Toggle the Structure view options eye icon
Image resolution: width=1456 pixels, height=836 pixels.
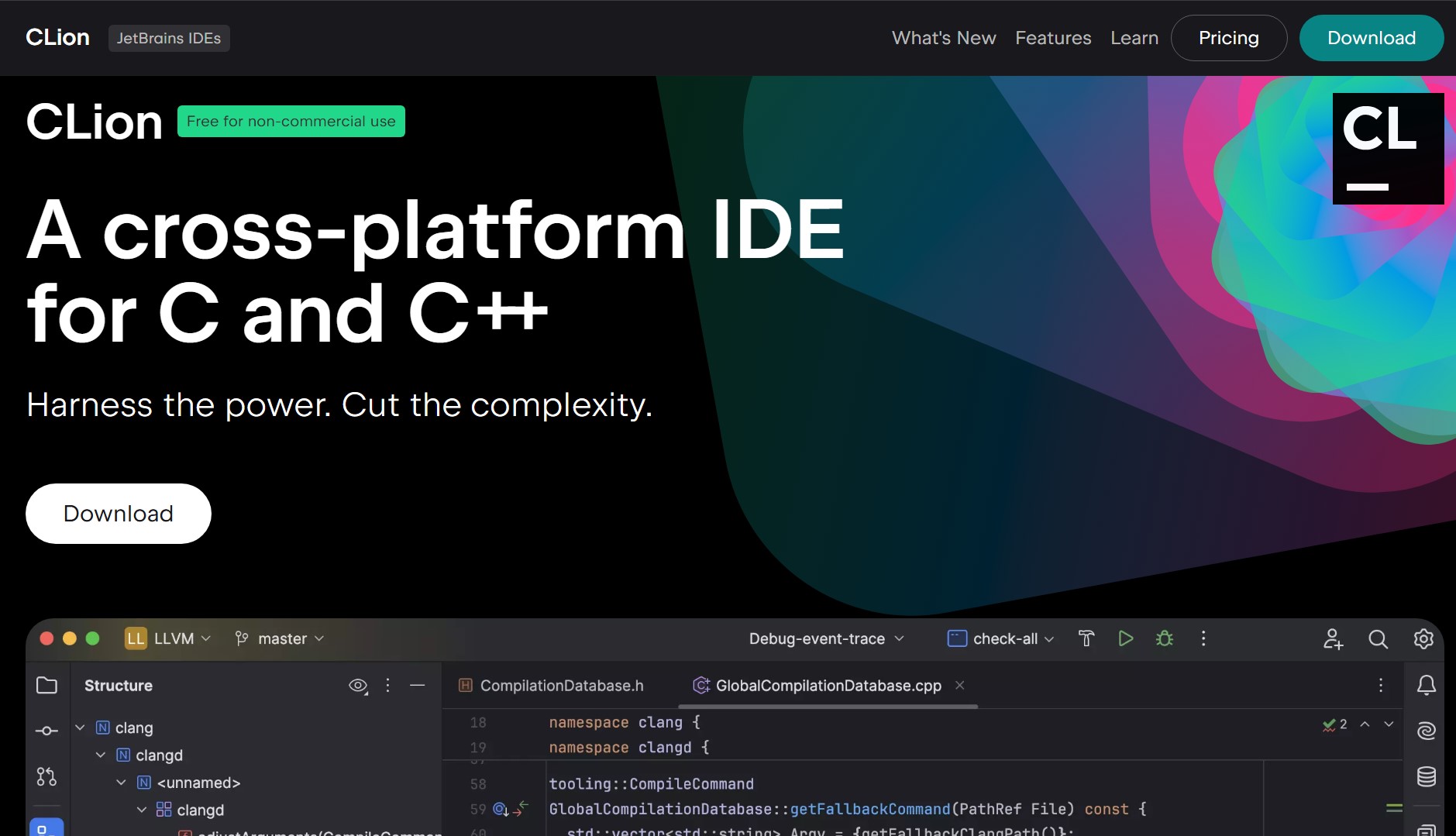(358, 686)
